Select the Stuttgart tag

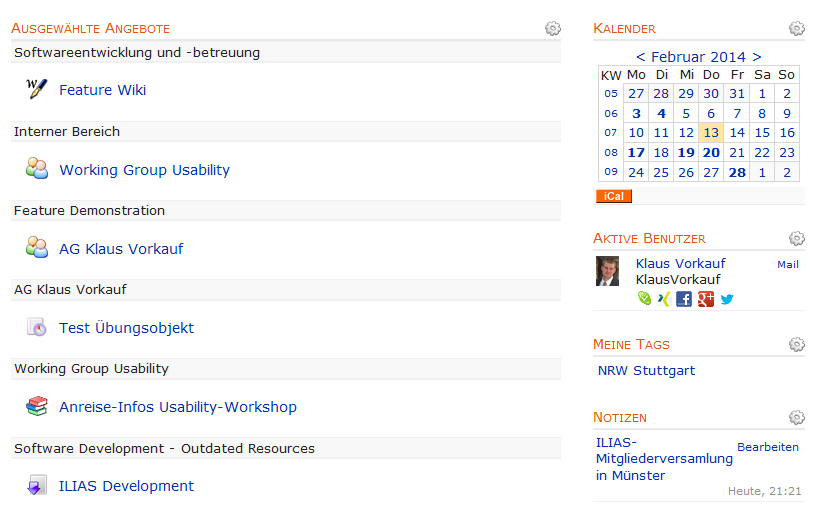[x=664, y=370]
